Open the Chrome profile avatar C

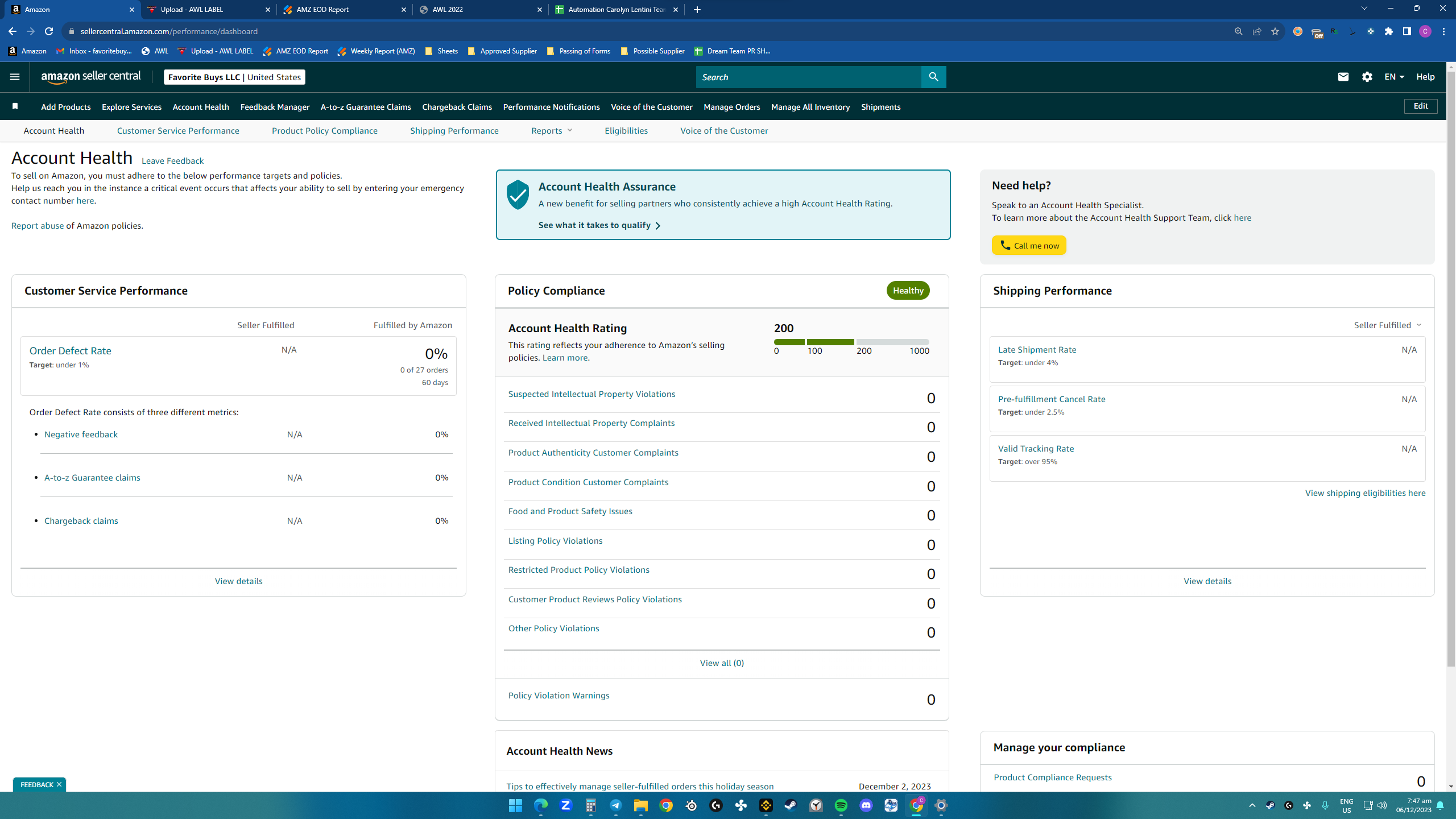point(1425,31)
